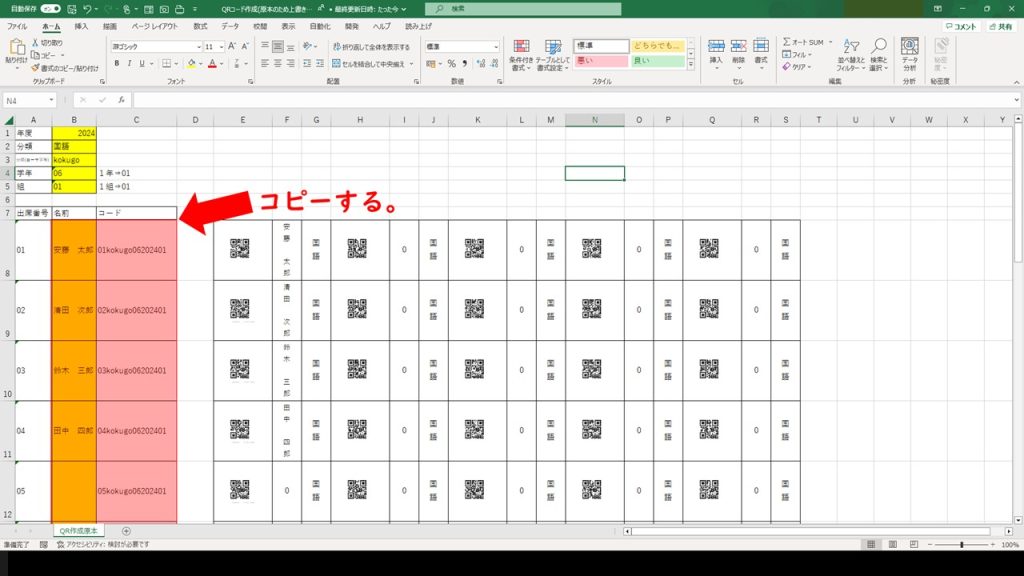The height and width of the screenshot is (576, 1024).
Task: Open the Insert (挿入) ribbon tab
Action: pyautogui.click(x=81, y=26)
